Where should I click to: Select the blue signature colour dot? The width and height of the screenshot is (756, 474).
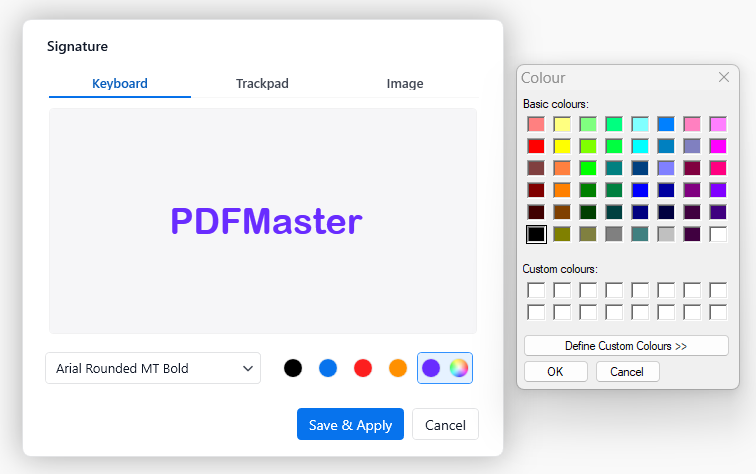327,368
